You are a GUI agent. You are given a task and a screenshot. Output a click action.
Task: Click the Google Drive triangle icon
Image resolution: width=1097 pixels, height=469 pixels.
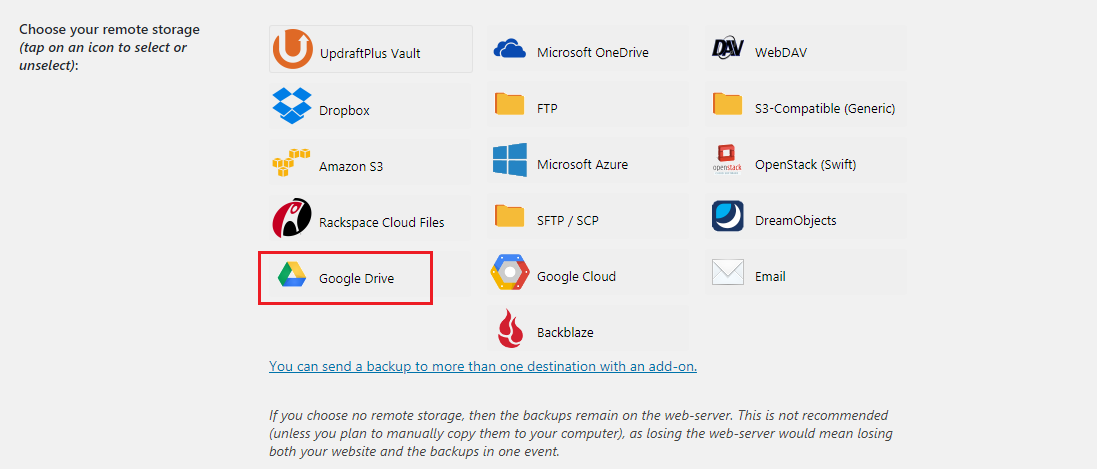pos(292,275)
